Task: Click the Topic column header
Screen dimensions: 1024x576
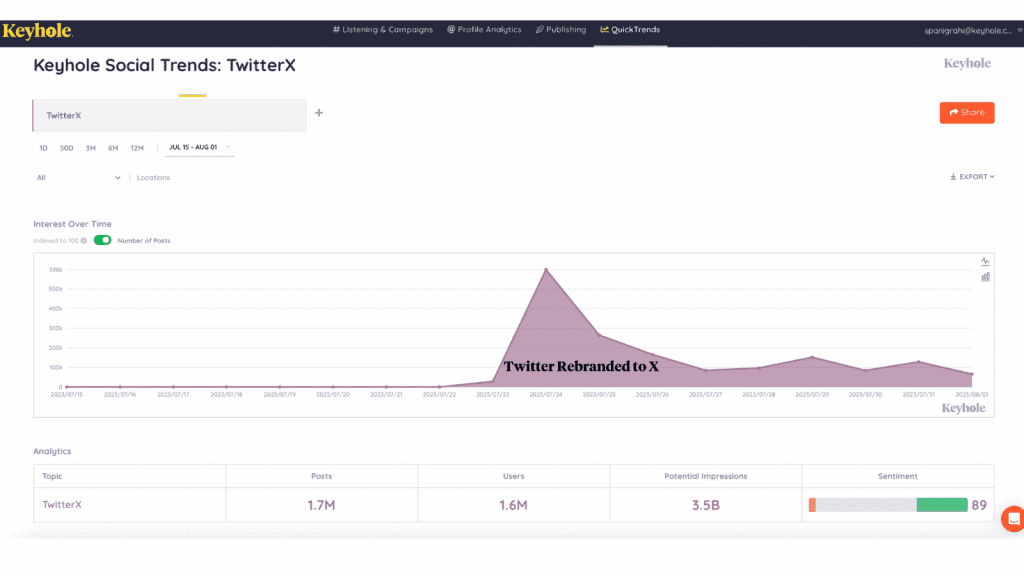Action: 52,476
